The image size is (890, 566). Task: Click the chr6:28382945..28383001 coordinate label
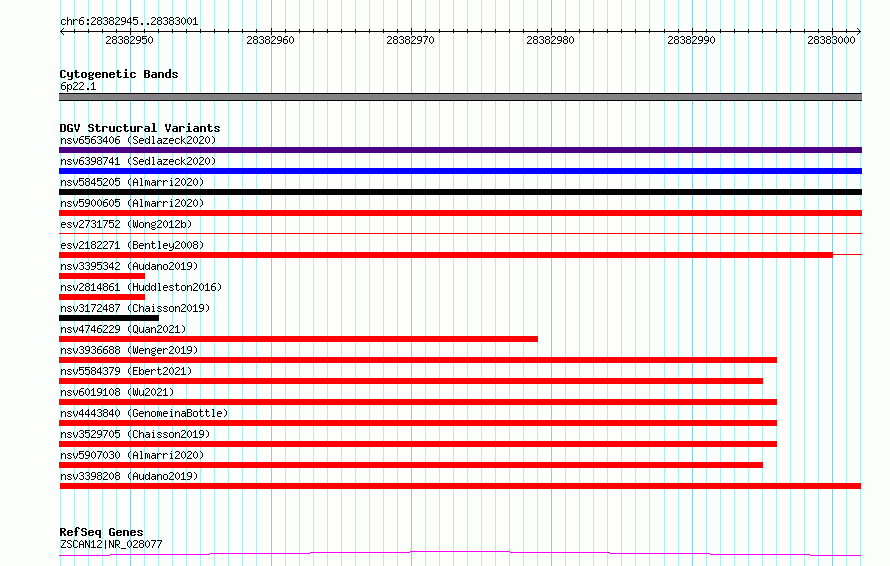[129, 22]
